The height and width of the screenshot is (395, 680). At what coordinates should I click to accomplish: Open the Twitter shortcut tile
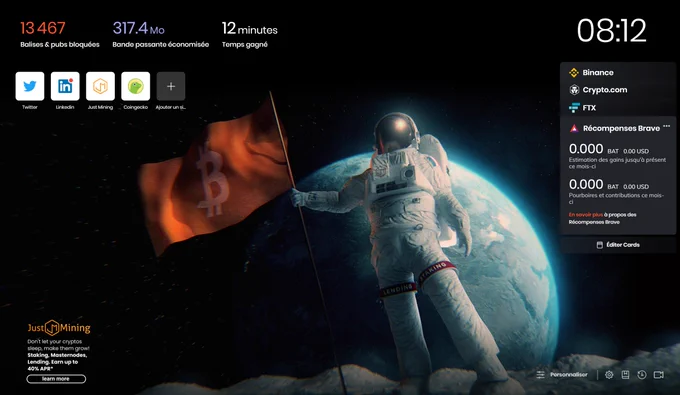tap(30, 86)
